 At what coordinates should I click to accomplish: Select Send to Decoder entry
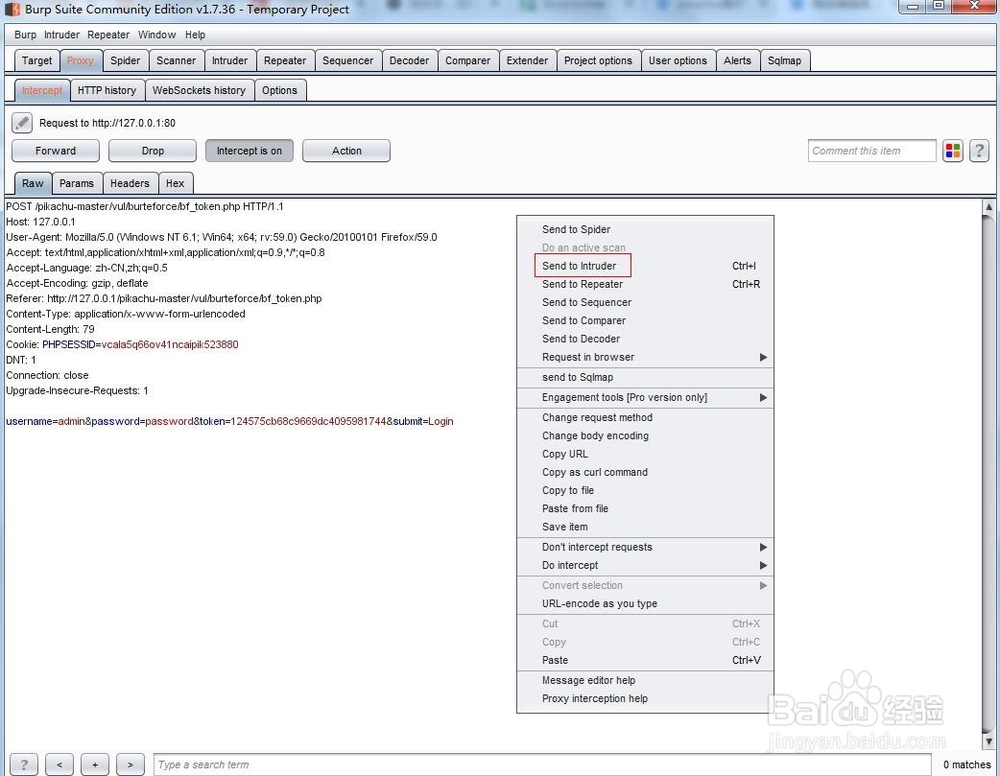pyautogui.click(x=645, y=339)
